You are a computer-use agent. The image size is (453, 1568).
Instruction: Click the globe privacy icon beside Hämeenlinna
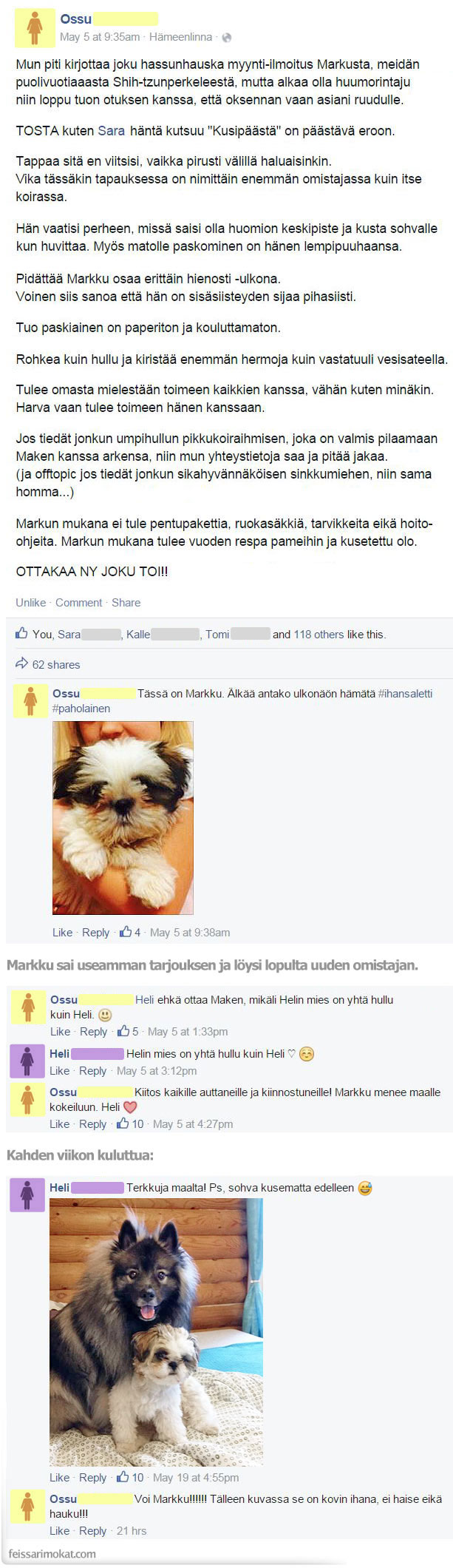pyautogui.click(x=227, y=37)
